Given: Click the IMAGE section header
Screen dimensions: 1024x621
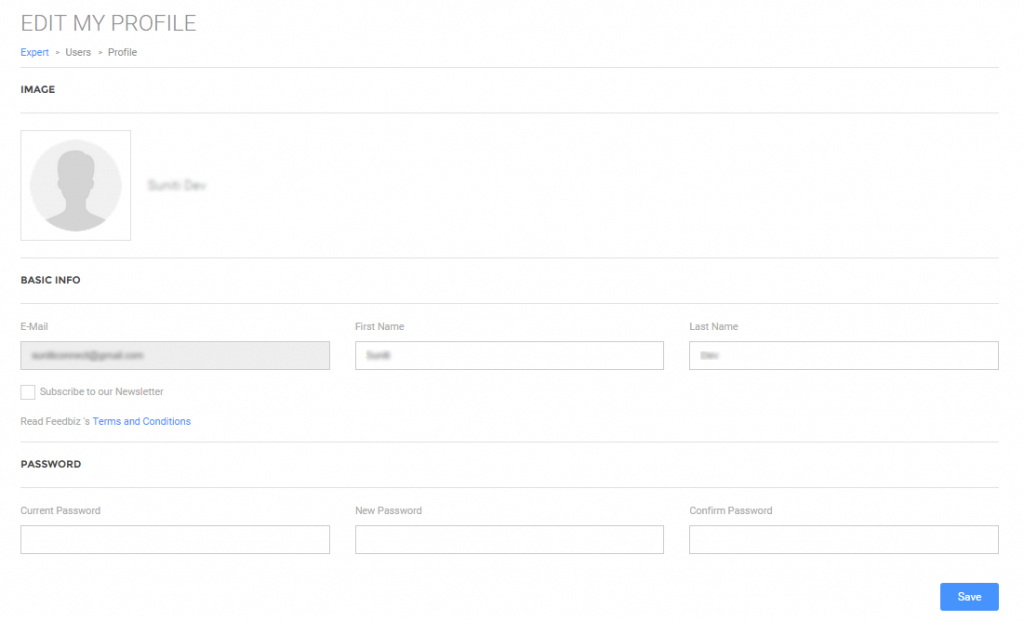Looking at the screenshot, I should tap(38, 89).
